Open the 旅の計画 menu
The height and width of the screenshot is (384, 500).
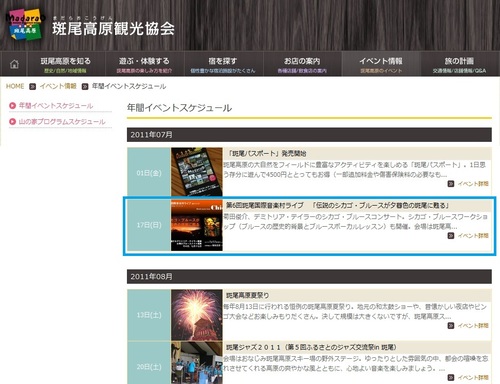point(459,64)
